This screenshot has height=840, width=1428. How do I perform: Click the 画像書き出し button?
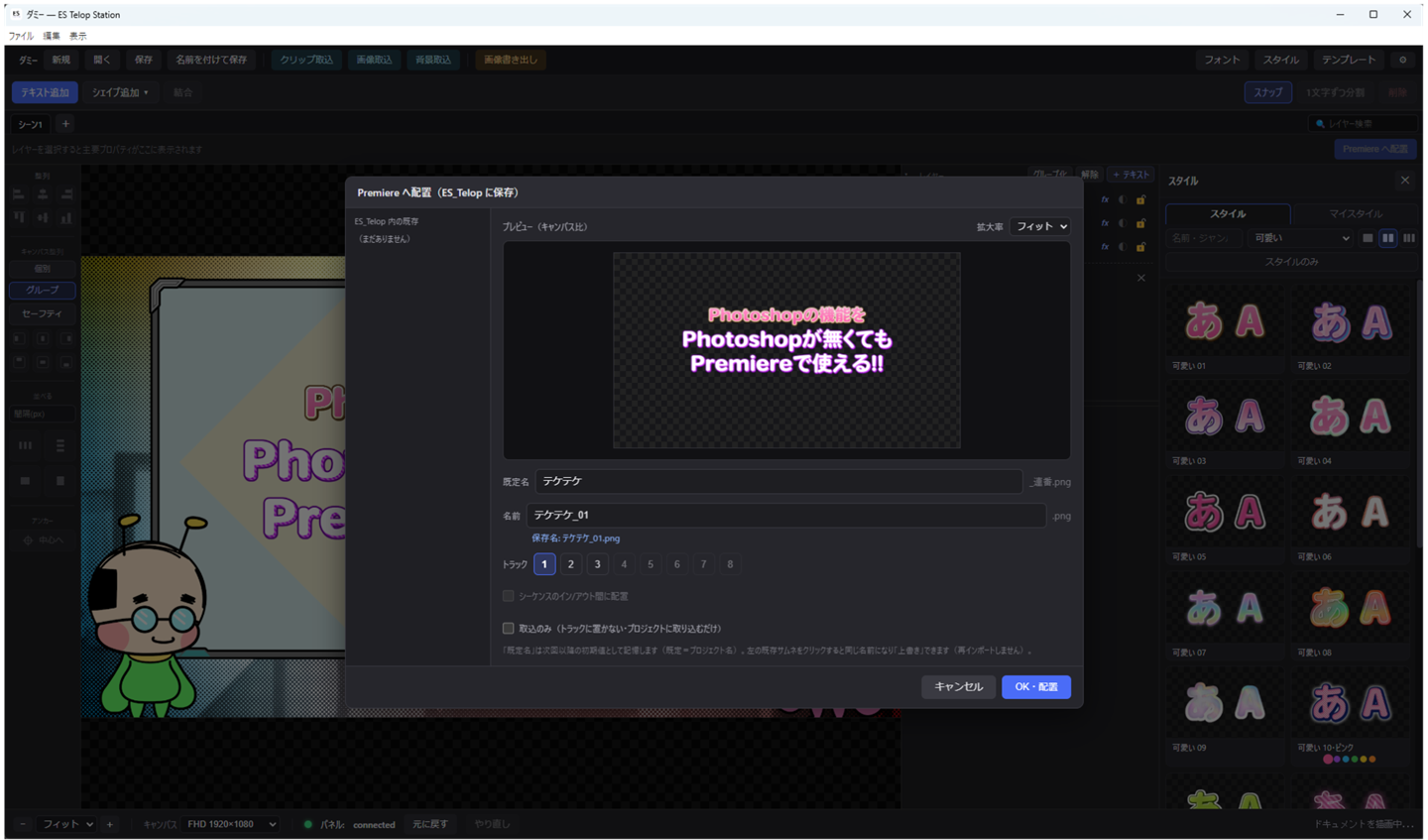click(x=511, y=60)
